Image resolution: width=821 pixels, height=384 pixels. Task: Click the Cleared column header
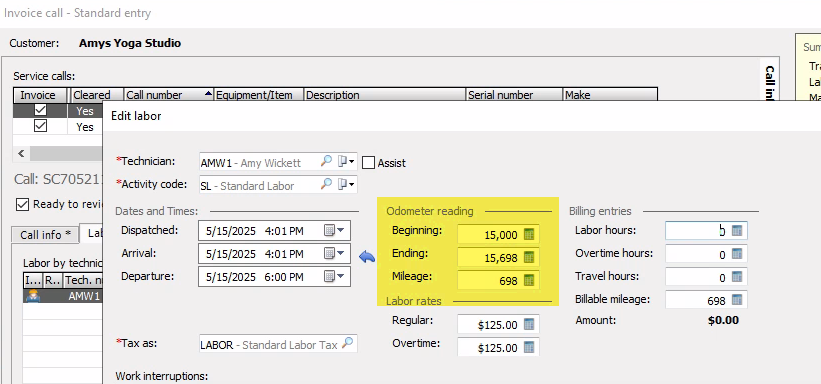[96, 95]
